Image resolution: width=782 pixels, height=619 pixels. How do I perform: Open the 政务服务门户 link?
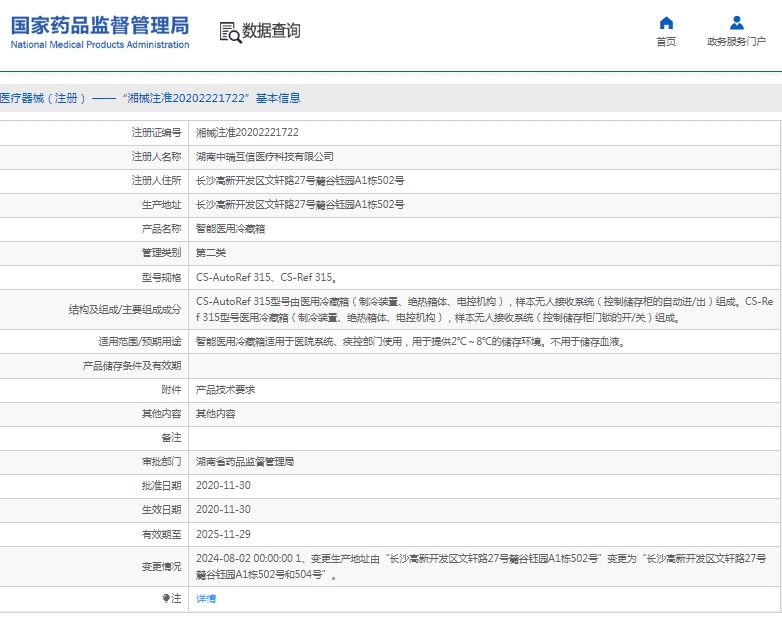(737, 42)
